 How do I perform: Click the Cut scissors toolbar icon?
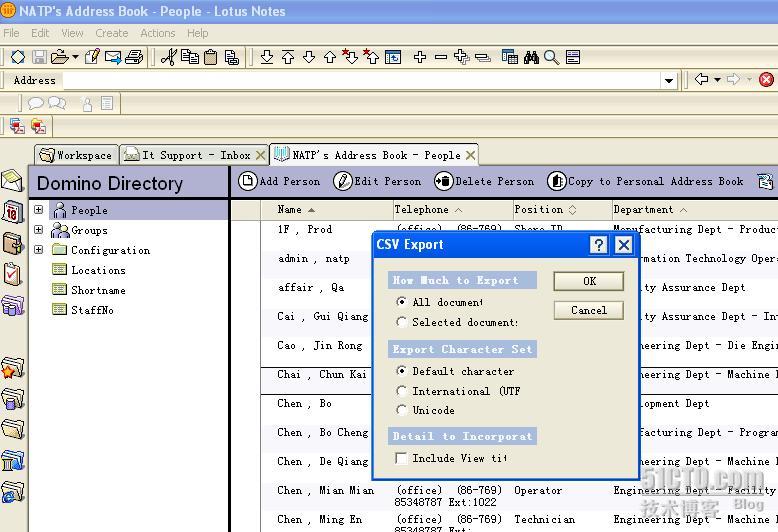(169, 57)
